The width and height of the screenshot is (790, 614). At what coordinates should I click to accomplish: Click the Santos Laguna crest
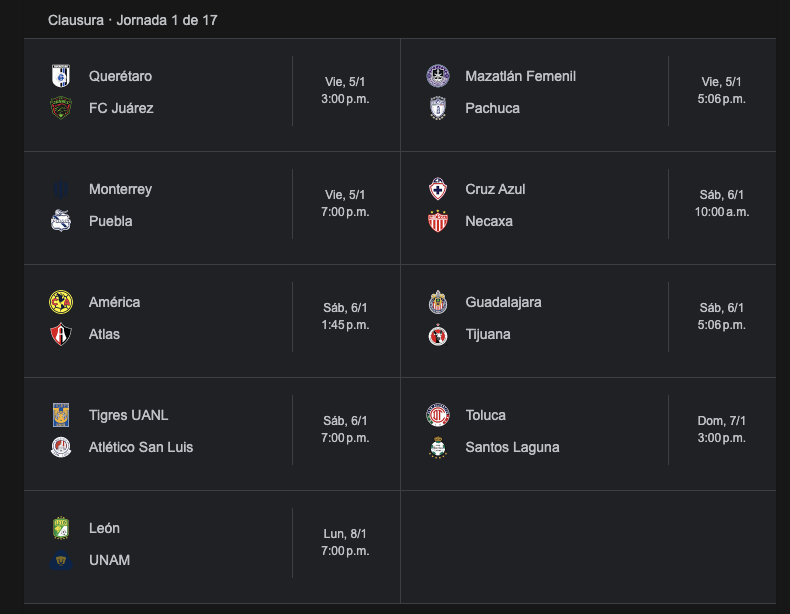tap(438, 447)
